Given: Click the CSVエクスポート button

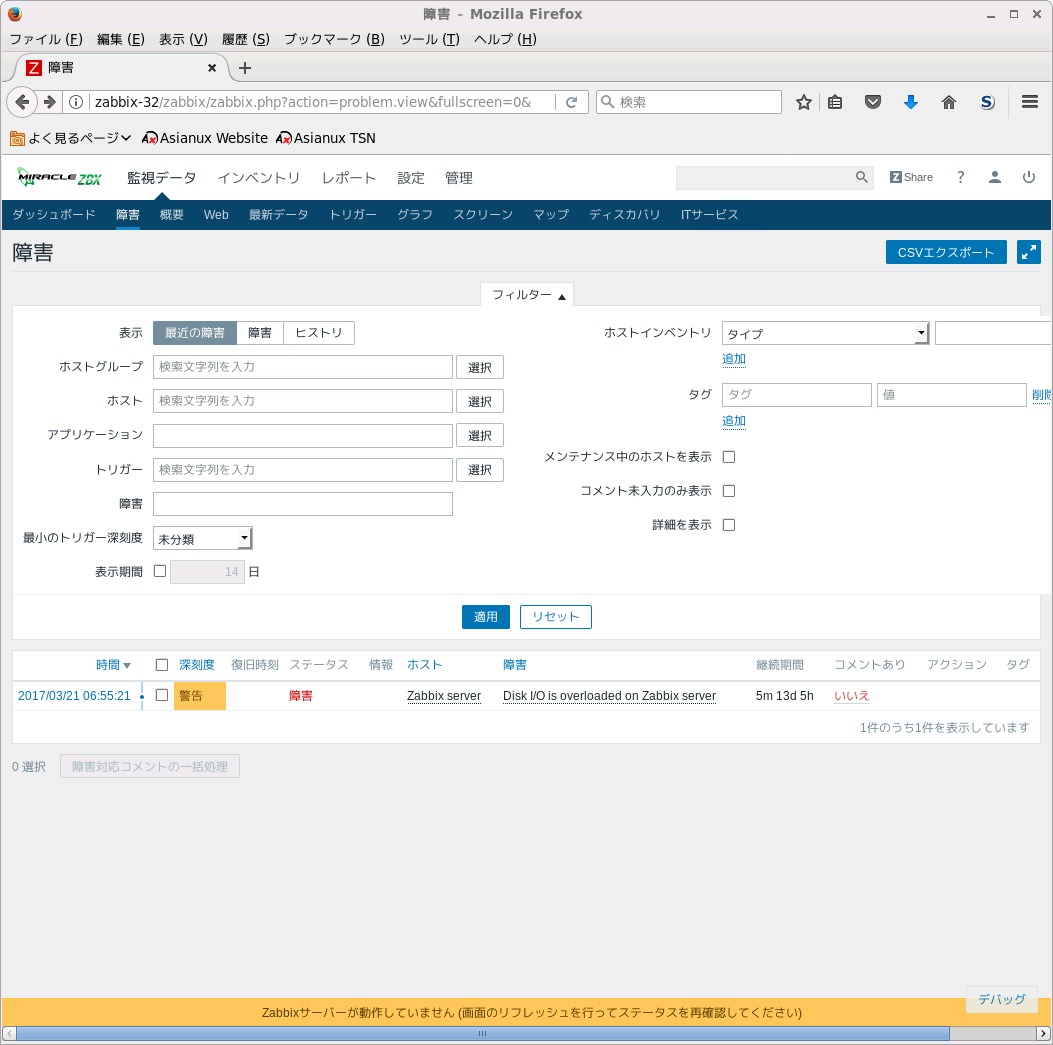Looking at the screenshot, I should click(x=945, y=252).
